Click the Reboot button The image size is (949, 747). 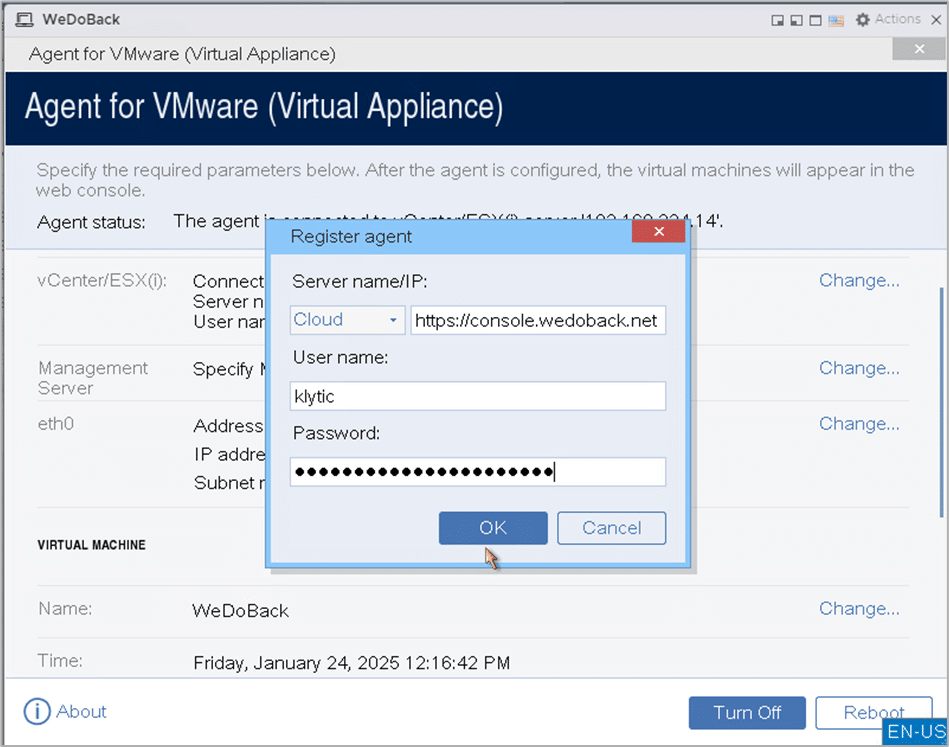tap(873, 712)
